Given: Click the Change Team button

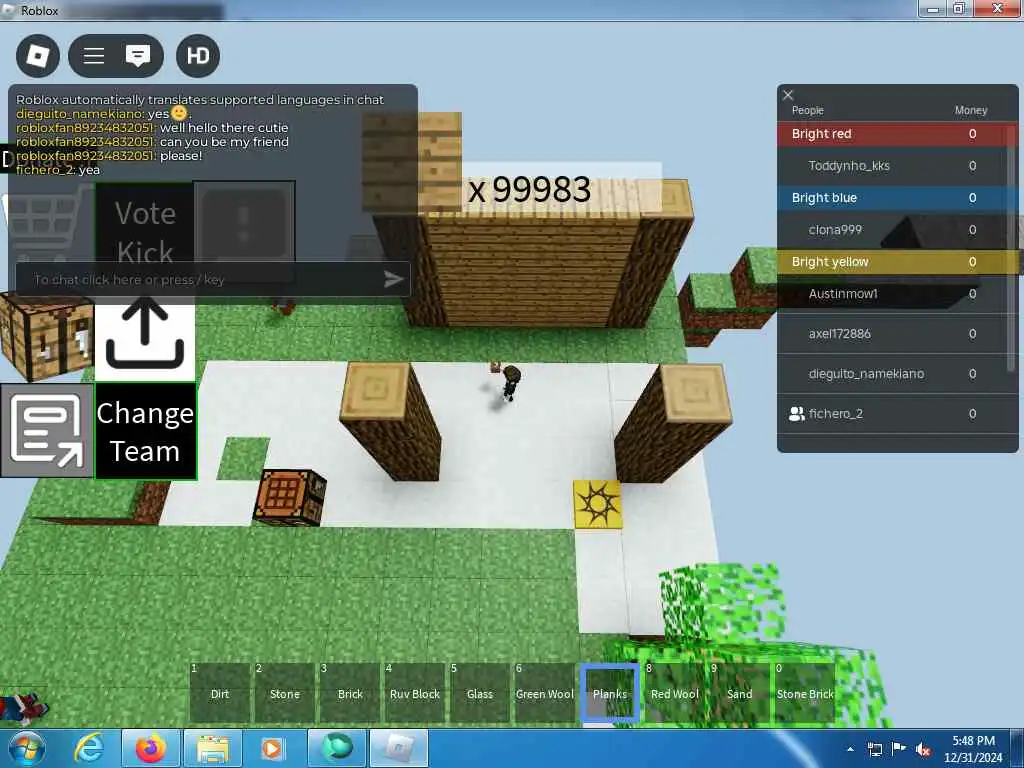Looking at the screenshot, I should coord(146,432).
